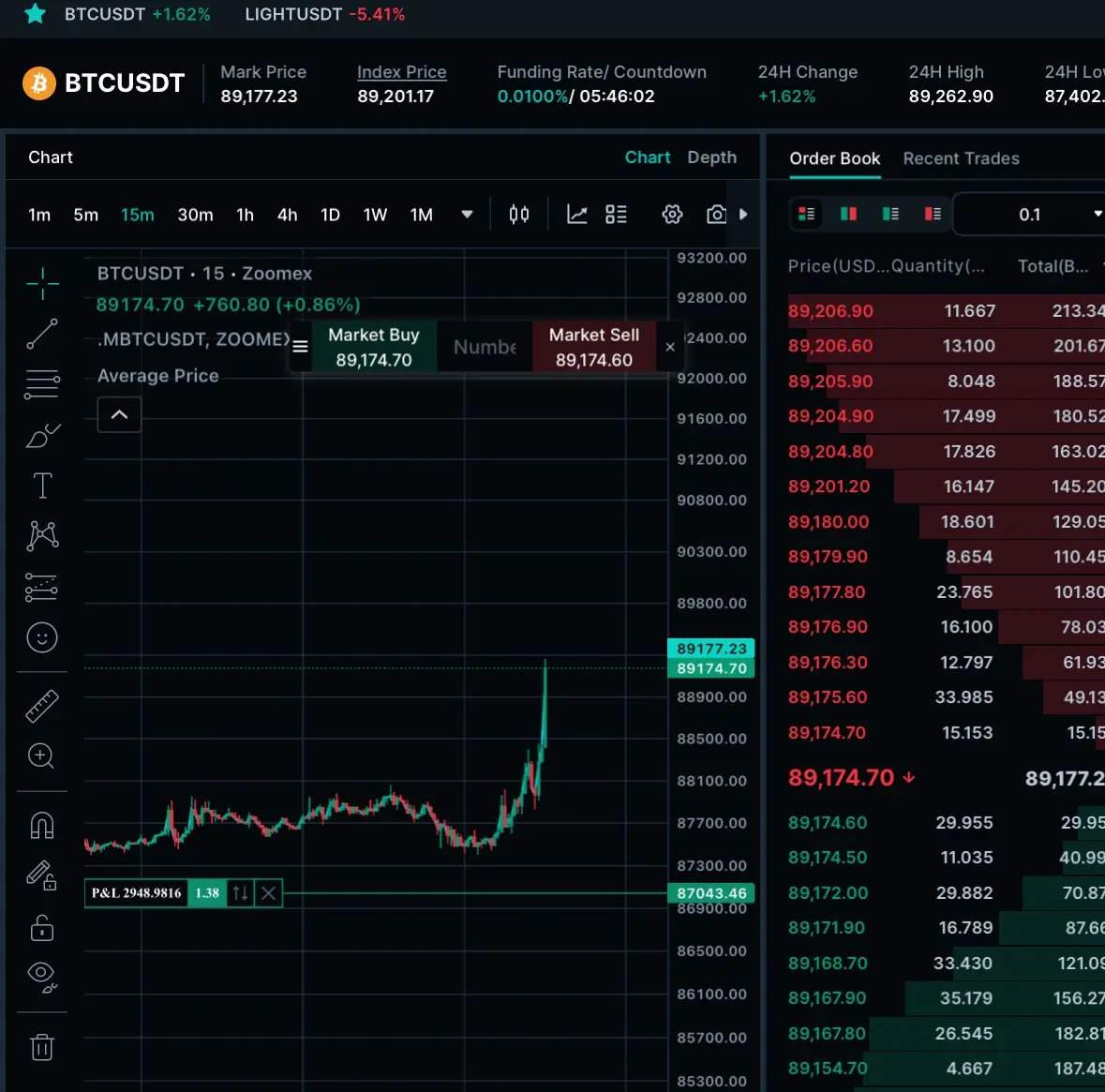Click the P&L 2948.9816 position label

tap(136, 893)
